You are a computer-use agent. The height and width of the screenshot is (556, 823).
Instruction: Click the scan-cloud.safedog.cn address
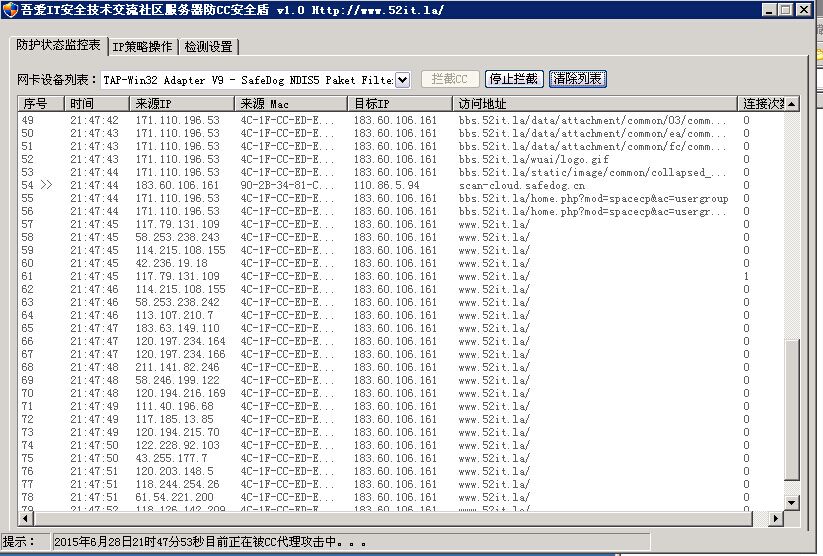point(522,185)
